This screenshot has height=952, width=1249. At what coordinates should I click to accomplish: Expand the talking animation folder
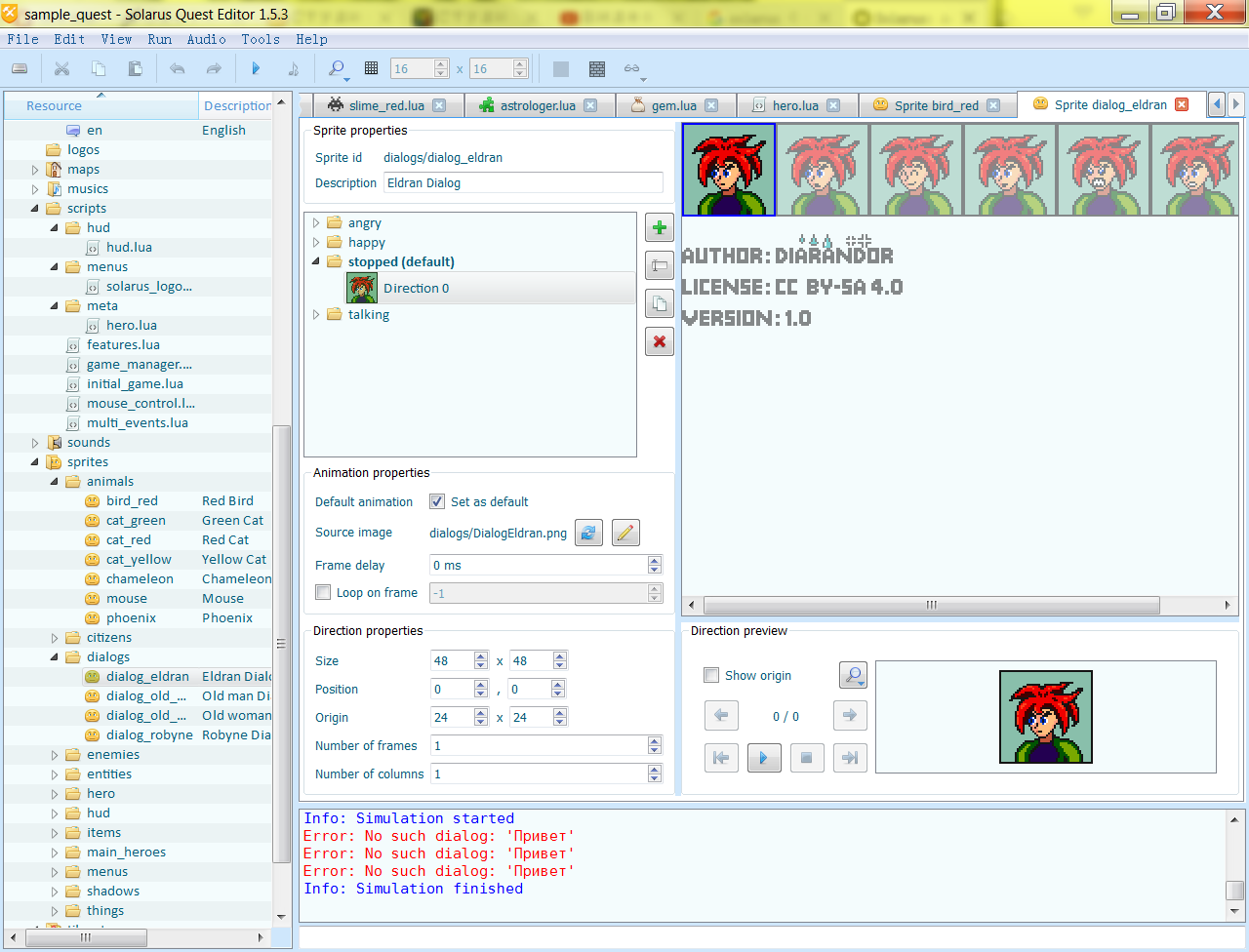(x=316, y=315)
